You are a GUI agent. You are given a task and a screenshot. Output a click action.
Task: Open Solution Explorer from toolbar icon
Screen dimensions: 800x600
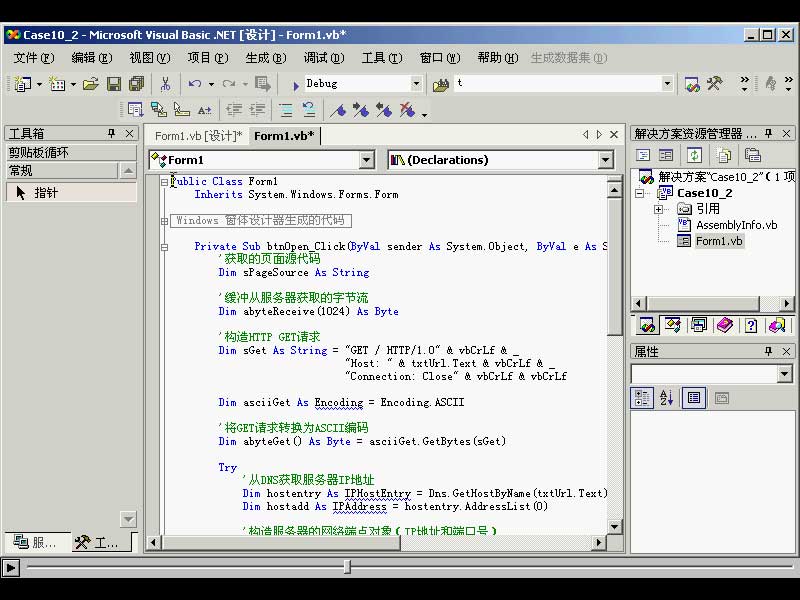(x=692, y=84)
